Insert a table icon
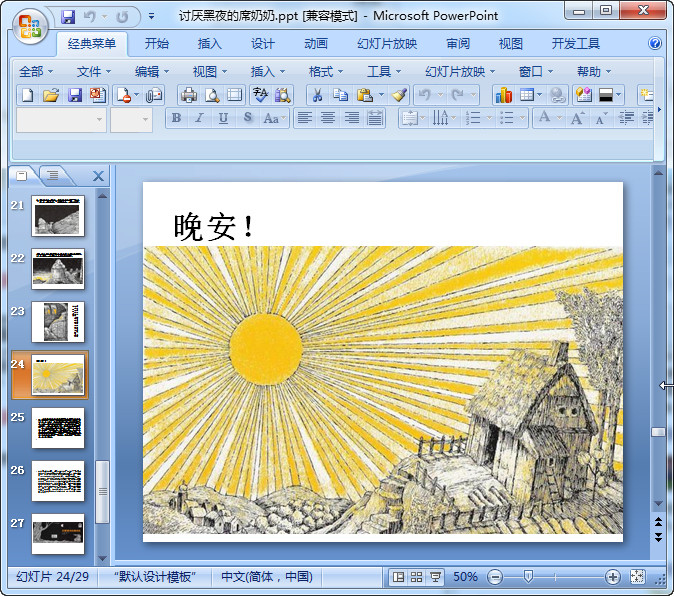Viewport: 674px width, 596px height. (527, 95)
